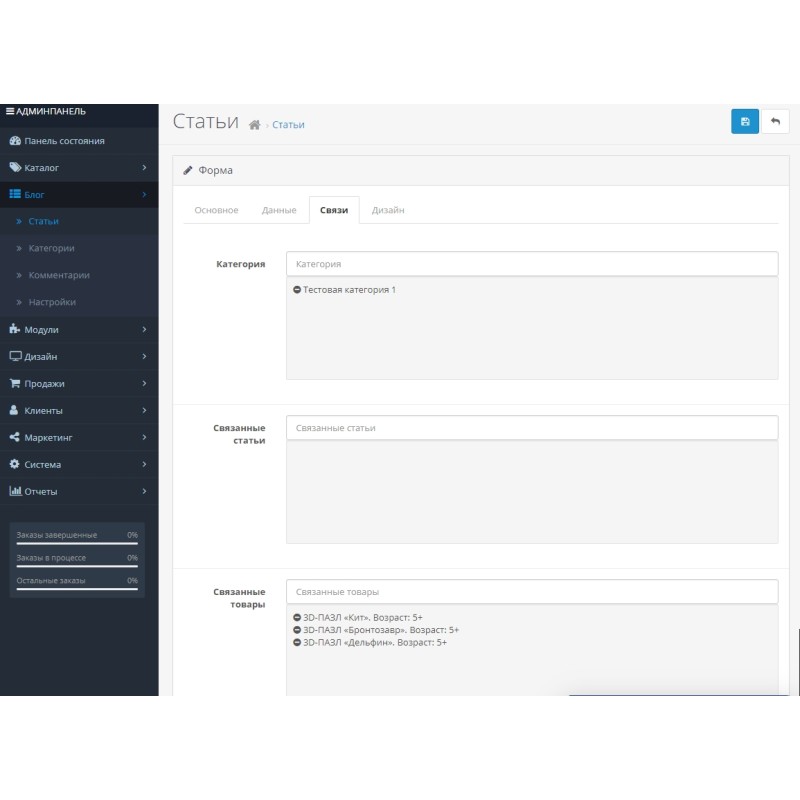The height and width of the screenshot is (800, 800).
Task: Click the Связанные статьи input field
Action: 531,428
